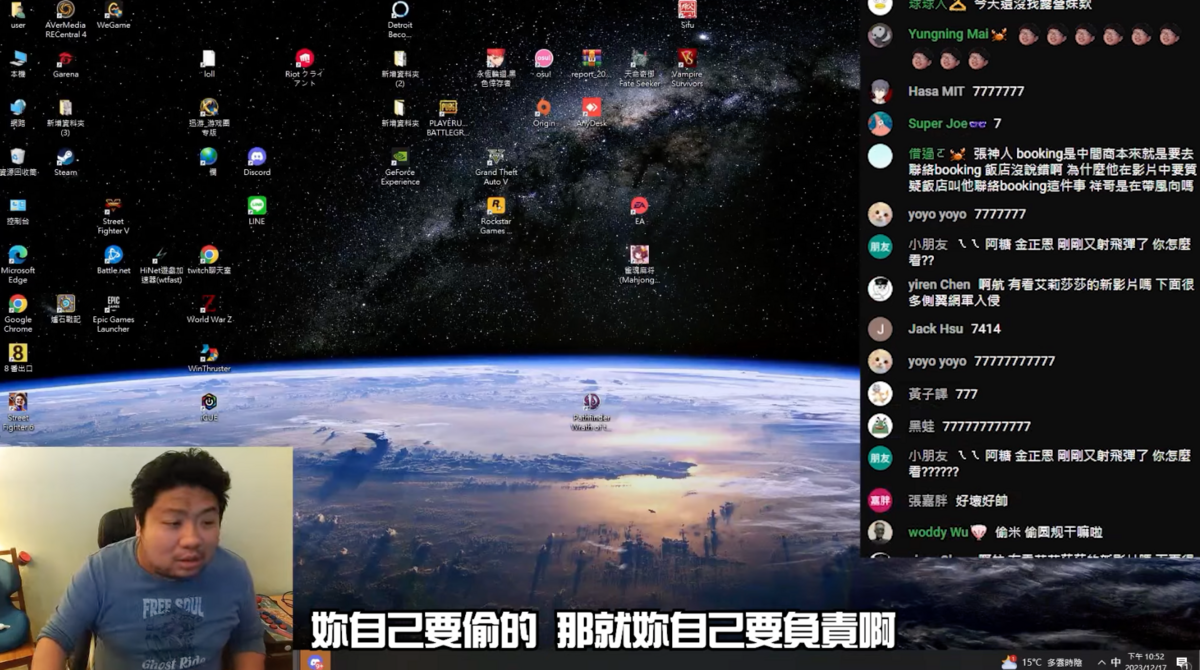
Task: Open the twitch聊天室 Chrome shortcut
Action: point(209,260)
